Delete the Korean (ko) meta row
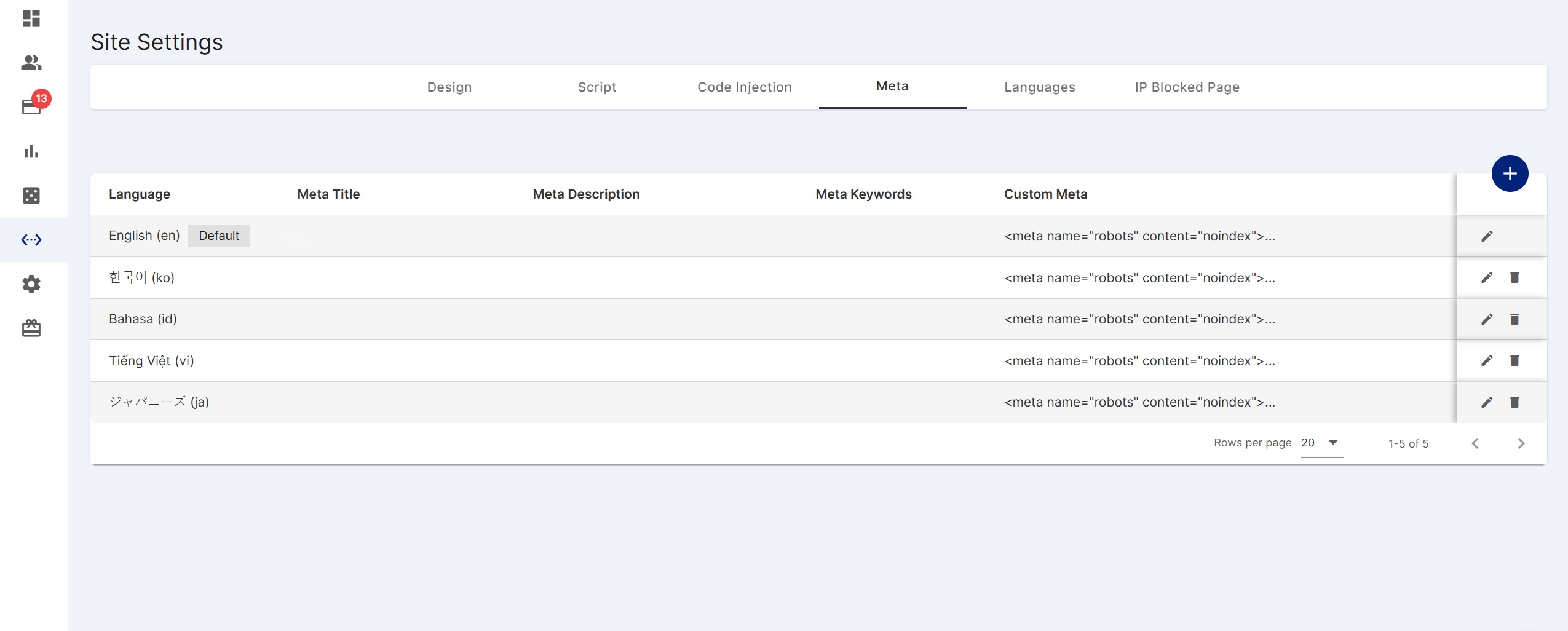This screenshot has width=1568, height=631. pos(1515,278)
